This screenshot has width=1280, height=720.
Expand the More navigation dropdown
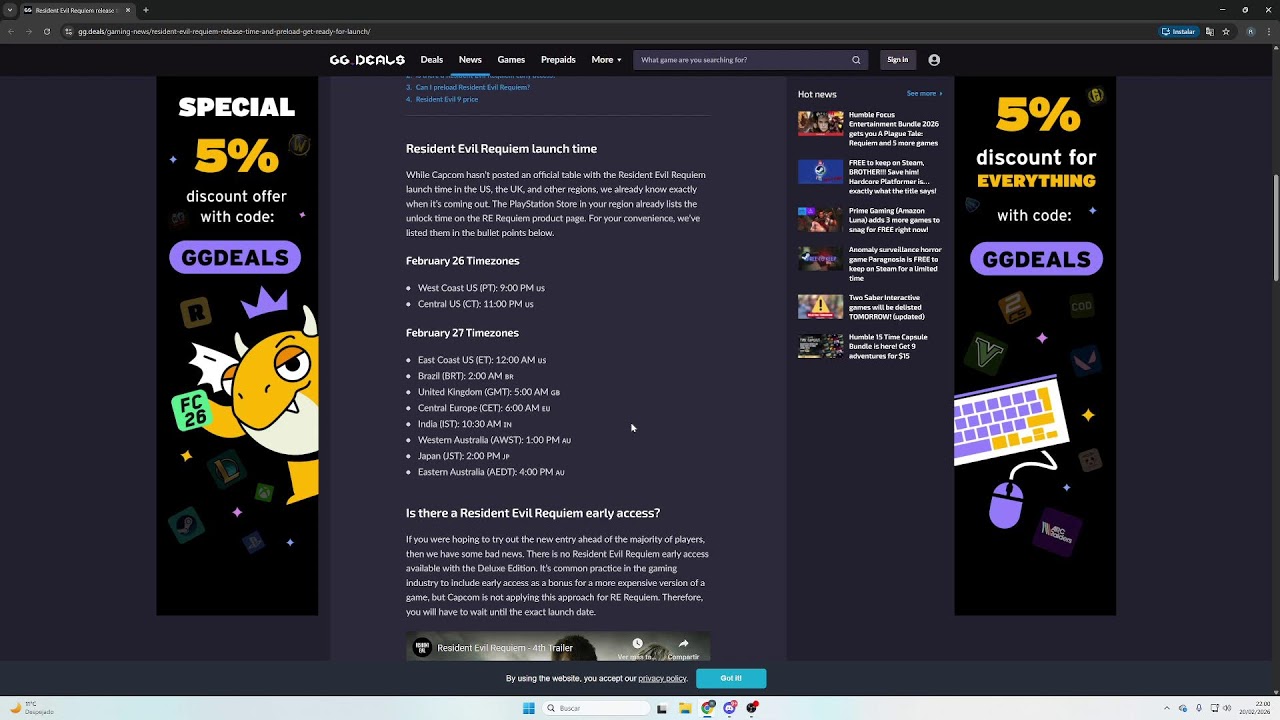point(606,60)
